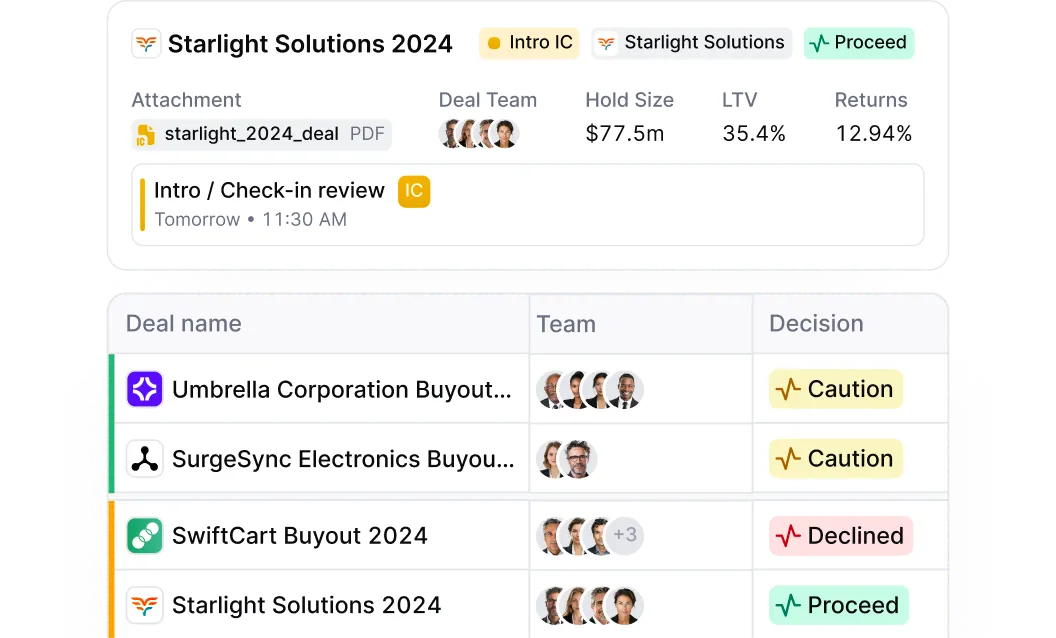Toggle the Proceed decision on Starlight Solutions row
The image size is (1056, 638).
(x=838, y=605)
